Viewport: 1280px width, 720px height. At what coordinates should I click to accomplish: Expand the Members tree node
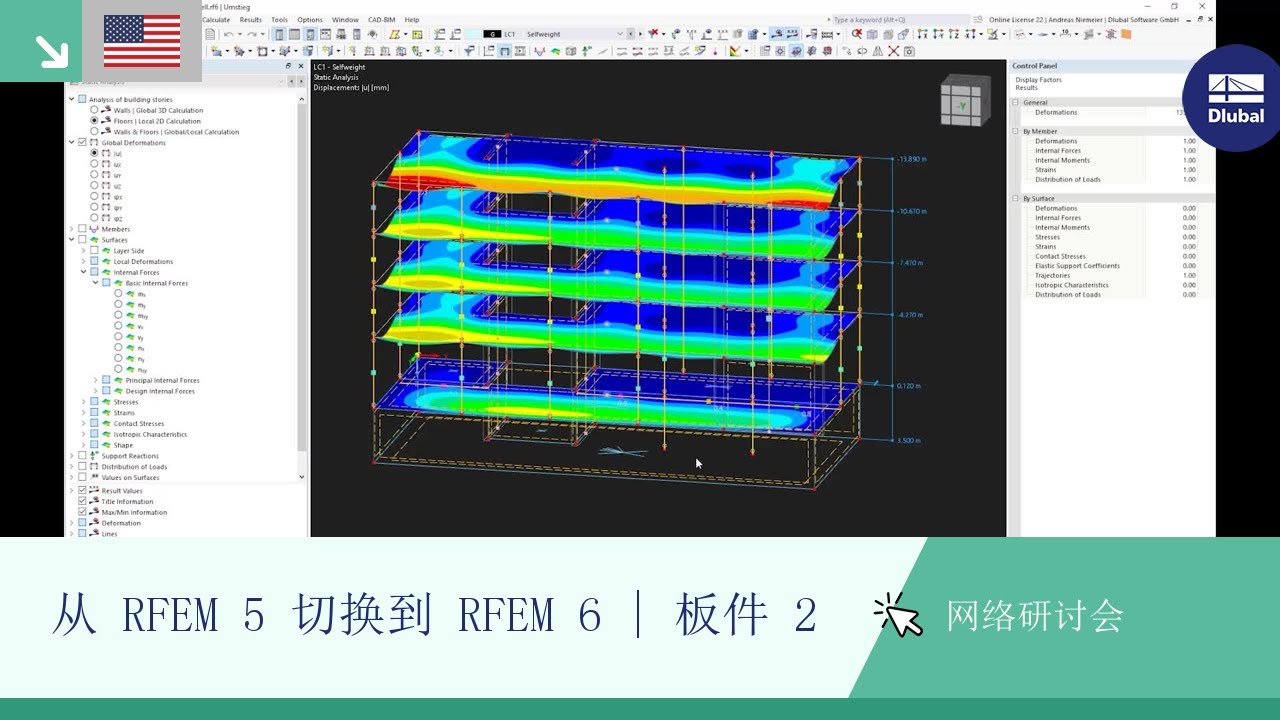tap(71, 229)
